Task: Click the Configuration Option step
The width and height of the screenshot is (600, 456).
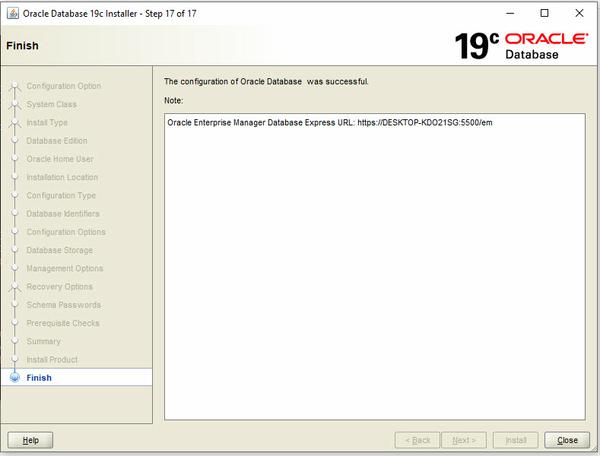Action: click(63, 86)
